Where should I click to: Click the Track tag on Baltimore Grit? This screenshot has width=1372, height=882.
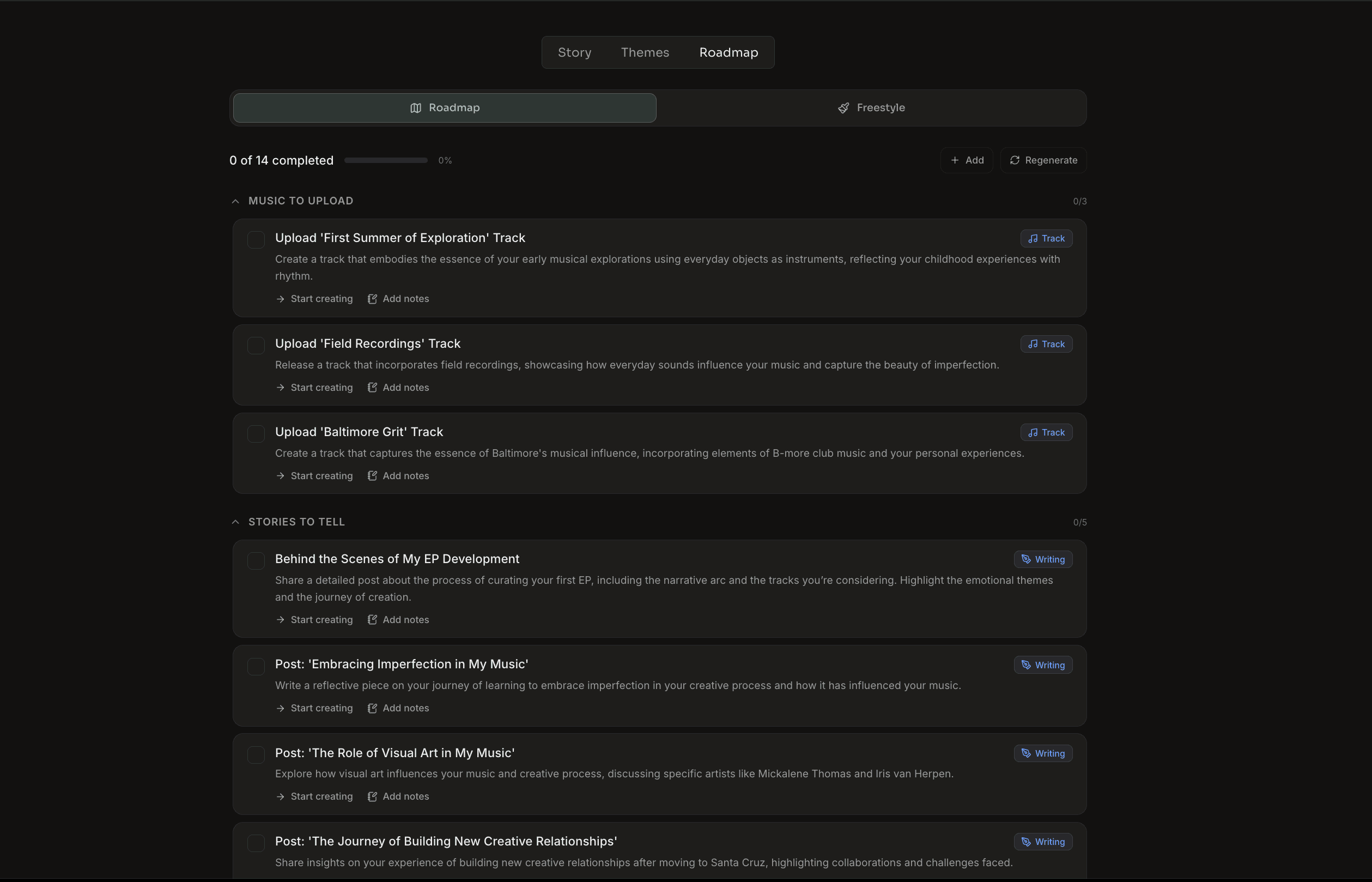[1046, 432]
